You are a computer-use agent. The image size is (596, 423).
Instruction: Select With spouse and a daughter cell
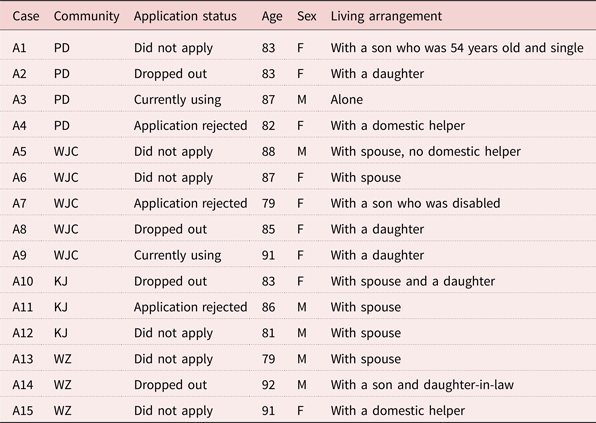[412, 281]
